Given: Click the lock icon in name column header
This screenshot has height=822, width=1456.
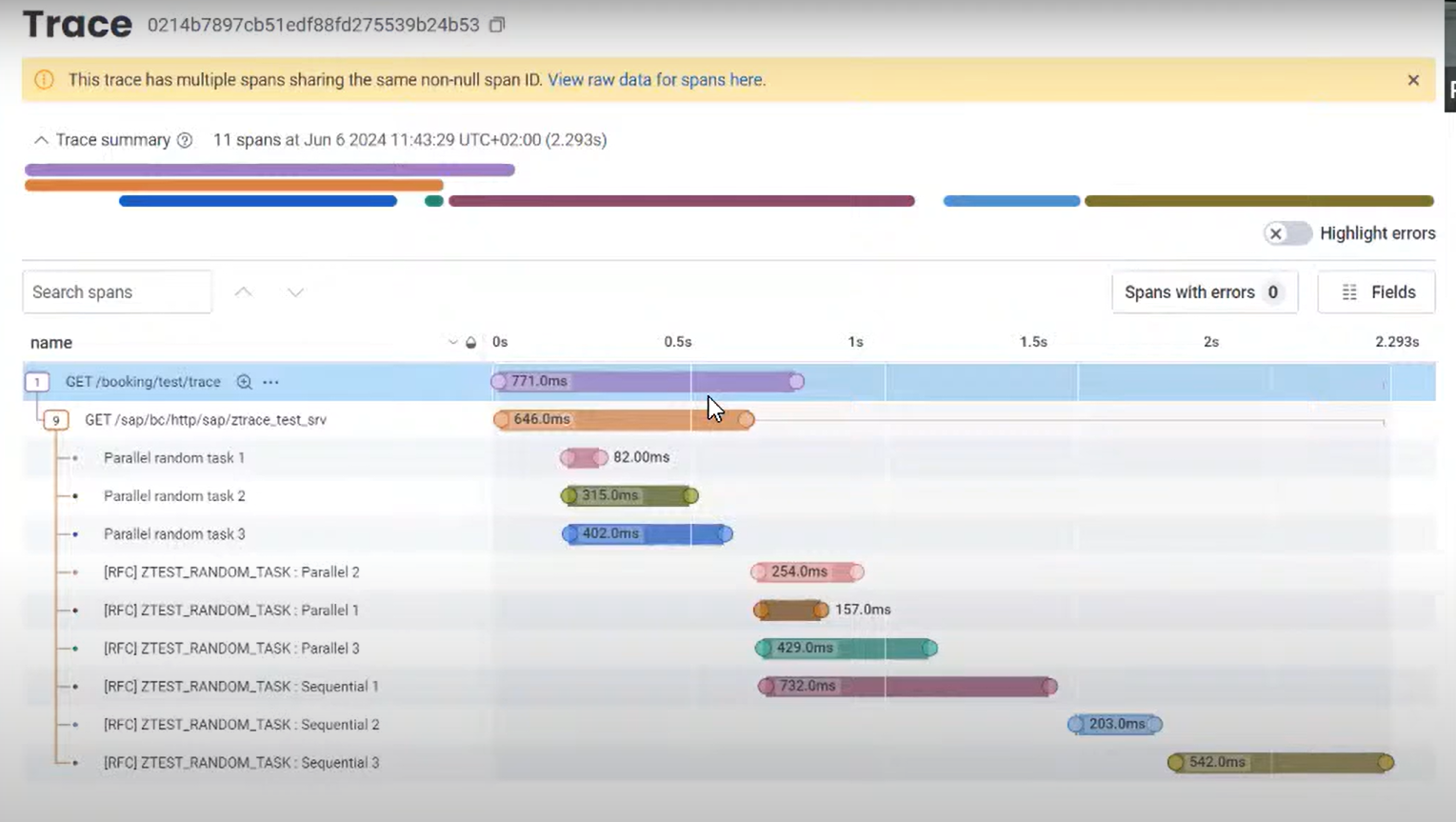Looking at the screenshot, I should (470, 342).
